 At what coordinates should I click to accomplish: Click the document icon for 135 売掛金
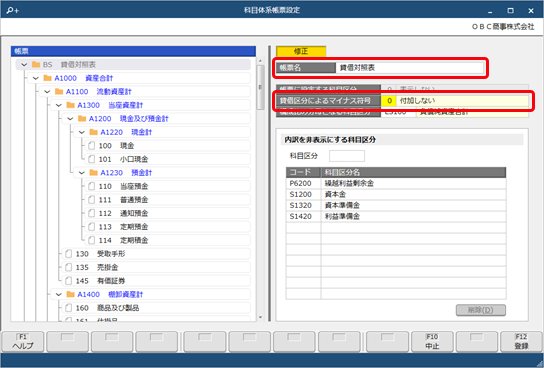click(69, 267)
